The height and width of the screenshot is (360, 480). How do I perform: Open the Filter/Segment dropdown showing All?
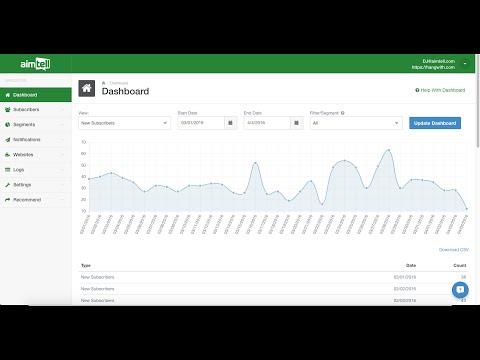[356, 123]
